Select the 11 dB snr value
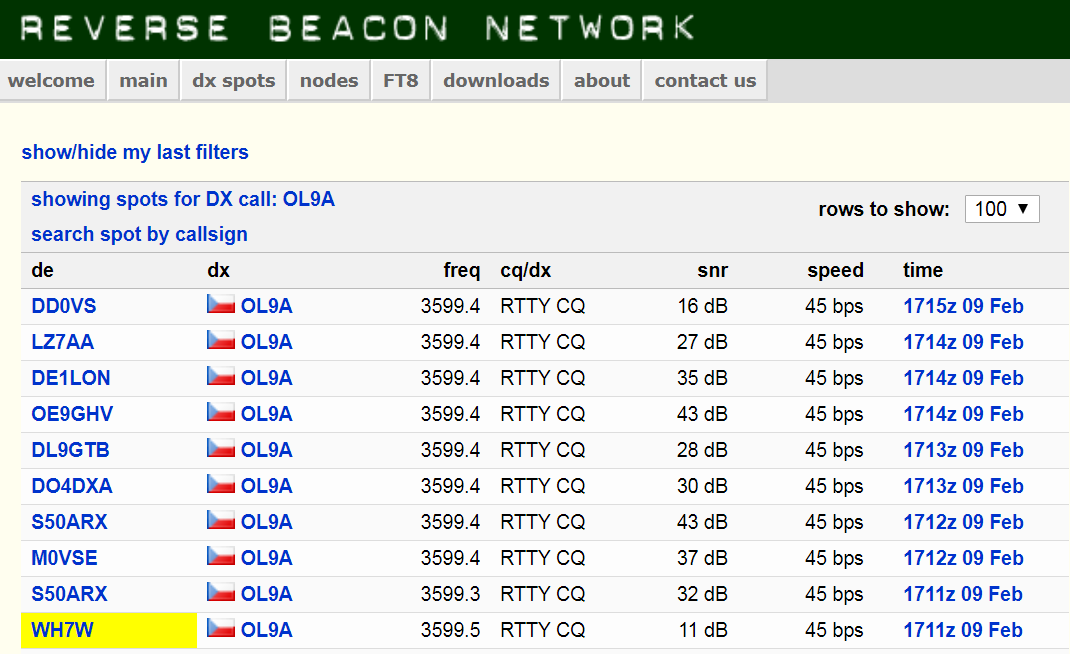Screen dimensions: 1070x660 click(703, 630)
